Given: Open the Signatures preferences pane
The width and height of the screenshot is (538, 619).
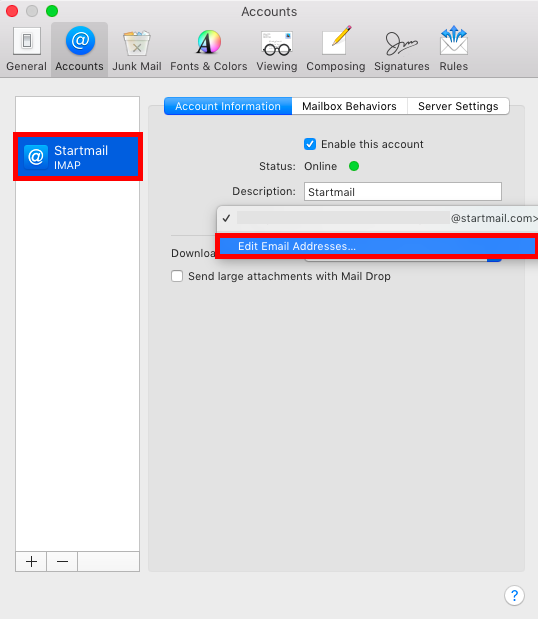Looking at the screenshot, I should tap(401, 49).
